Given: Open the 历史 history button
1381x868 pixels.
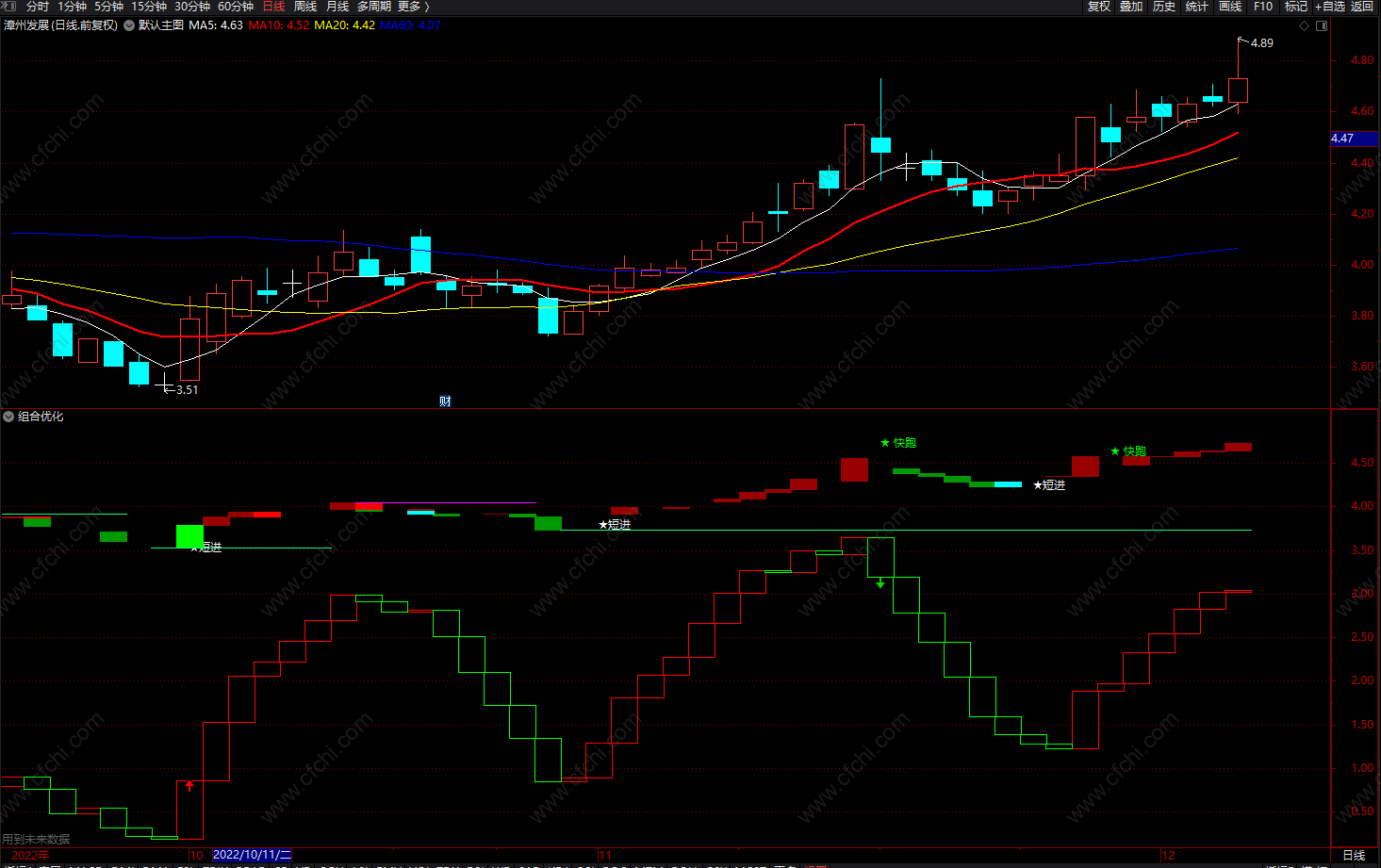Looking at the screenshot, I should click(x=1164, y=7).
